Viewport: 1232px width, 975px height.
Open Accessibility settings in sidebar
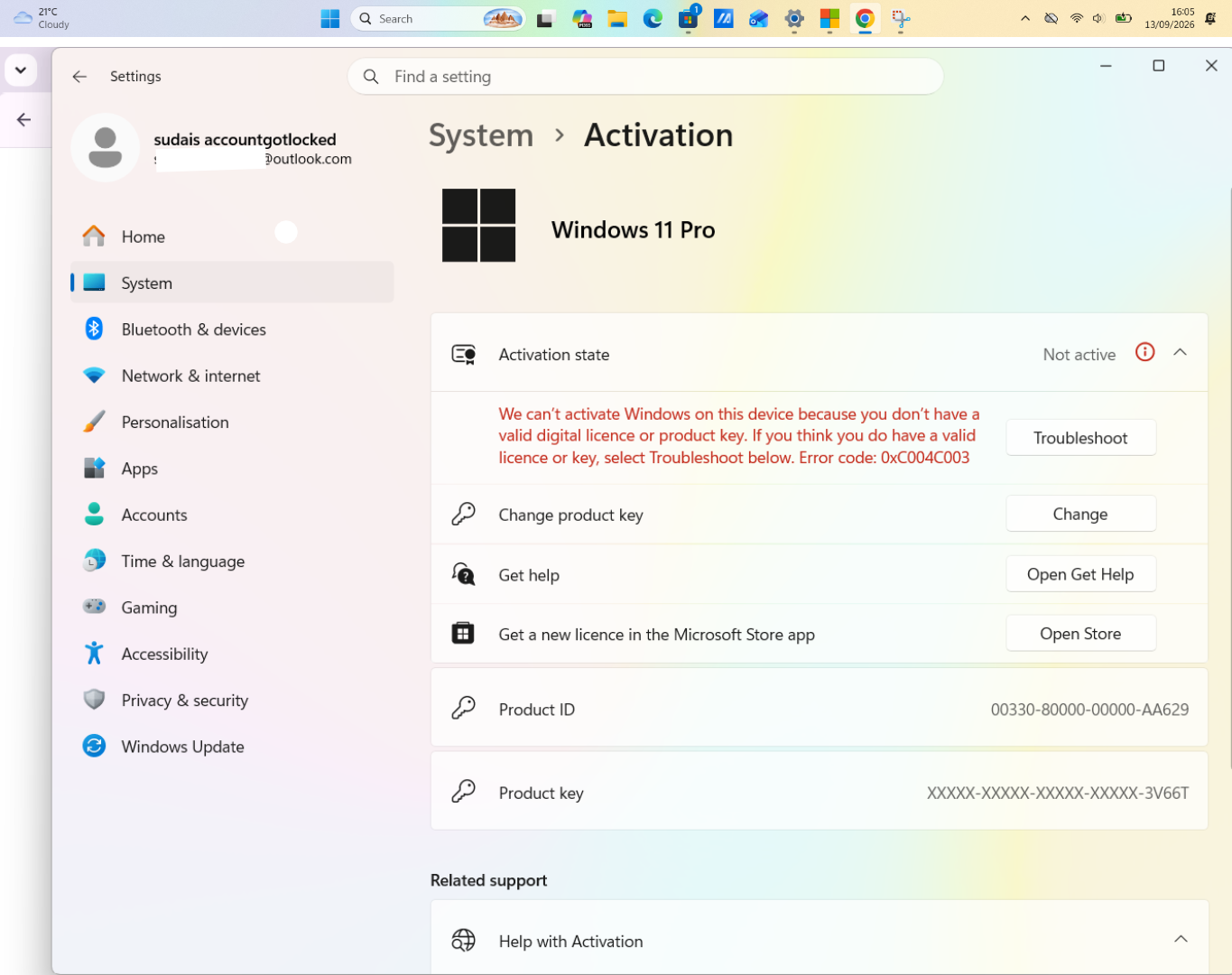click(232, 654)
